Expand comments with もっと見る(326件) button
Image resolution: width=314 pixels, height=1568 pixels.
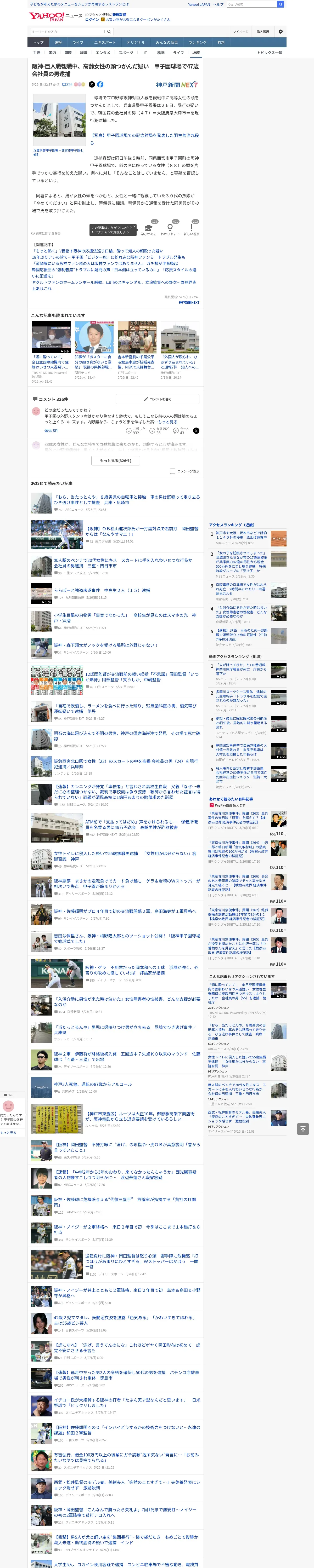(x=115, y=461)
